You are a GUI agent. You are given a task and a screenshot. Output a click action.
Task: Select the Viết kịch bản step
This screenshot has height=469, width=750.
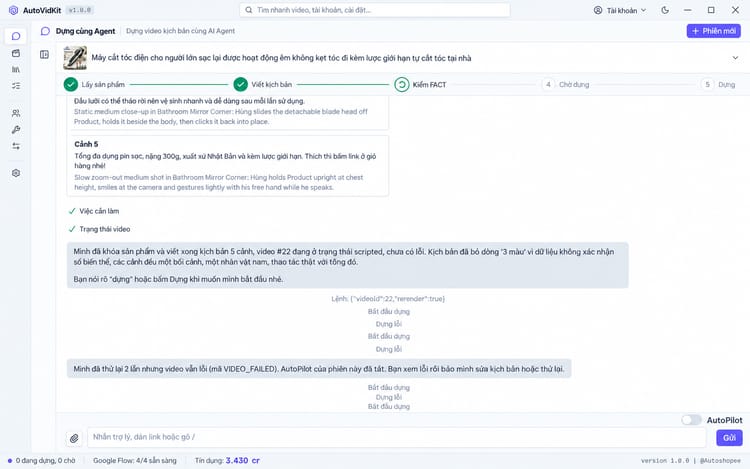click(263, 85)
